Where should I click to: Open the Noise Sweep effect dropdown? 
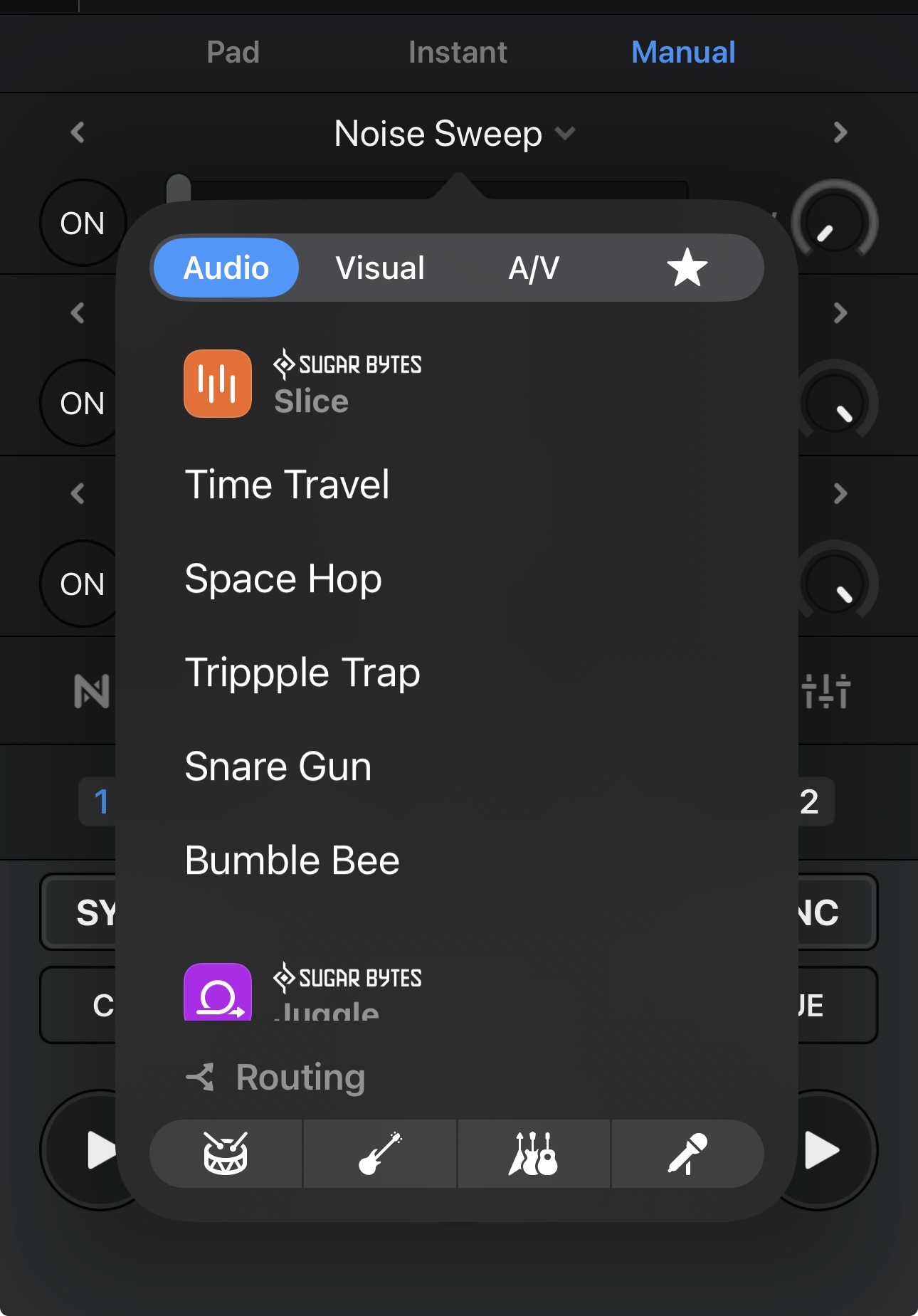(455, 134)
